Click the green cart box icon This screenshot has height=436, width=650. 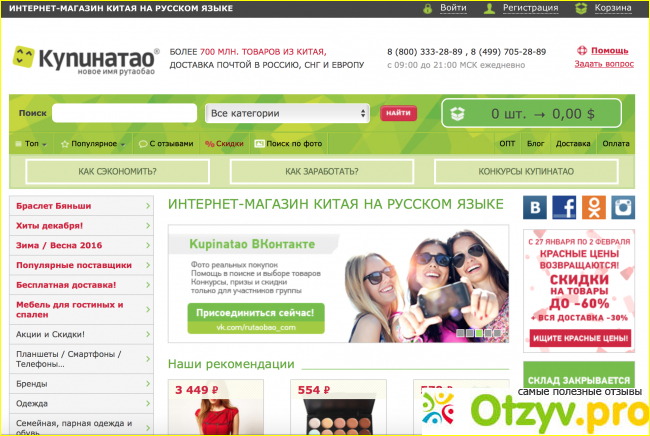[x=458, y=114]
